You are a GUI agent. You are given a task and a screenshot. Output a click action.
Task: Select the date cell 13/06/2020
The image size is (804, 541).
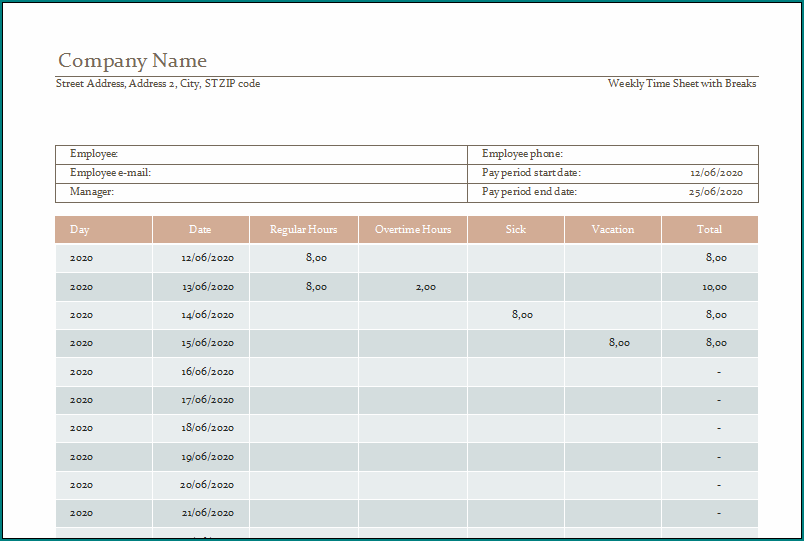point(200,287)
